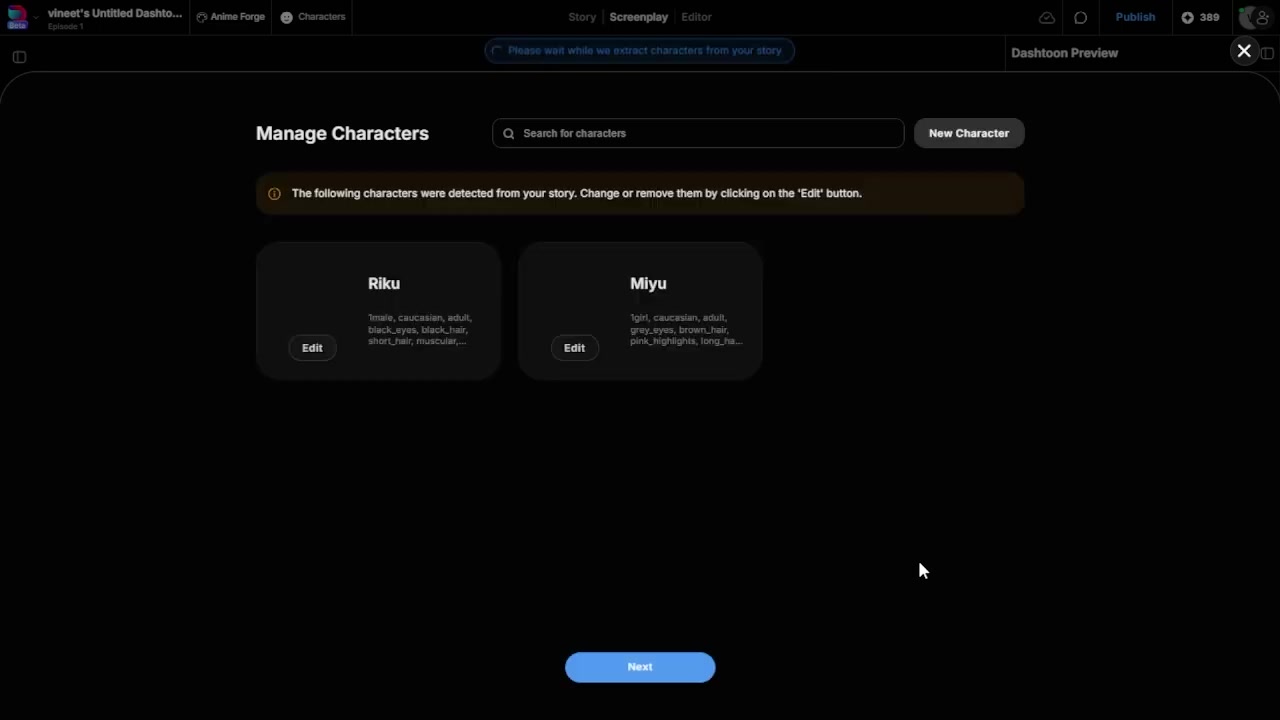Click the gem icon showing 389 credits
Image resolution: width=1280 pixels, height=720 pixels.
point(1186,17)
